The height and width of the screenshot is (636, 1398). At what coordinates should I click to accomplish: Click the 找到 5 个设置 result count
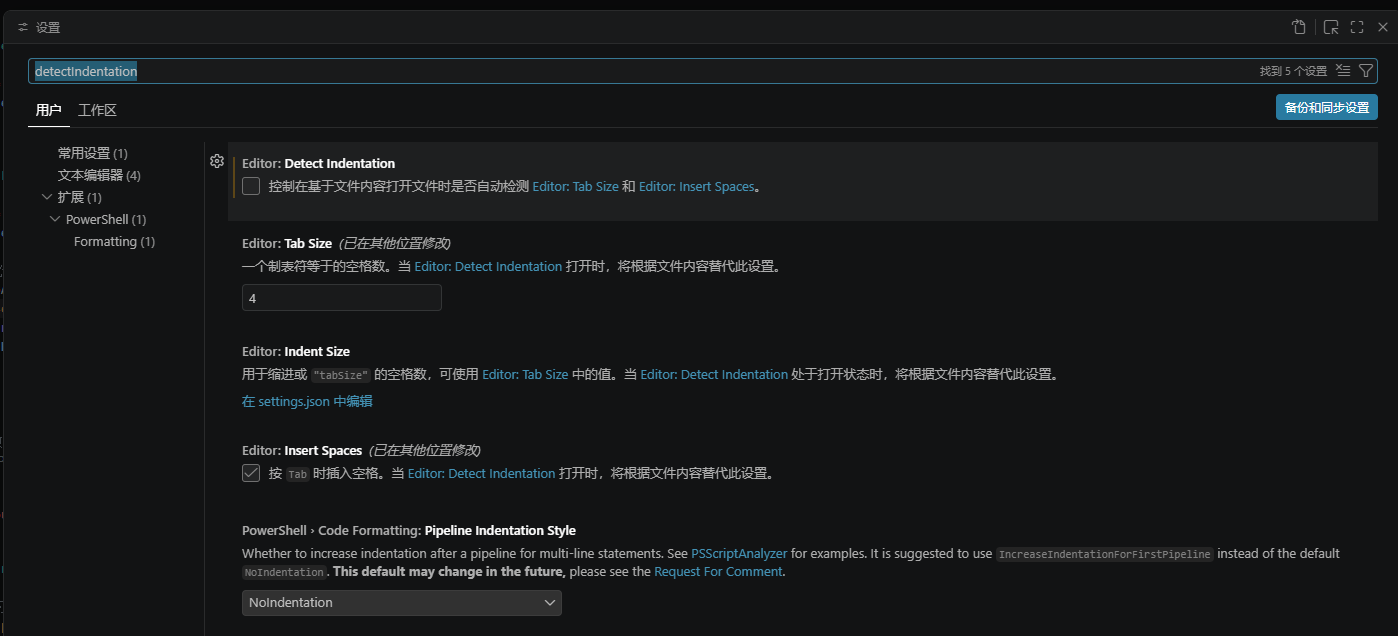click(x=1293, y=71)
